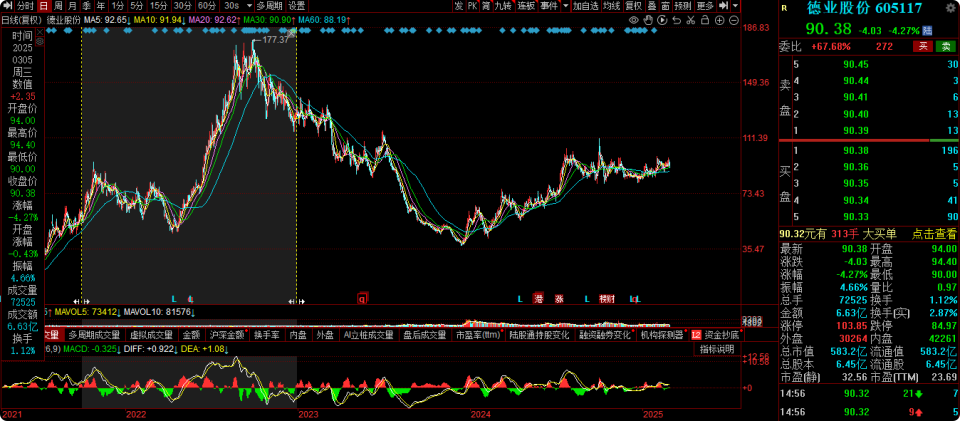The width and height of the screenshot is (960, 421).
Task: Select the 年 yearly period
Action: [x=100, y=6]
